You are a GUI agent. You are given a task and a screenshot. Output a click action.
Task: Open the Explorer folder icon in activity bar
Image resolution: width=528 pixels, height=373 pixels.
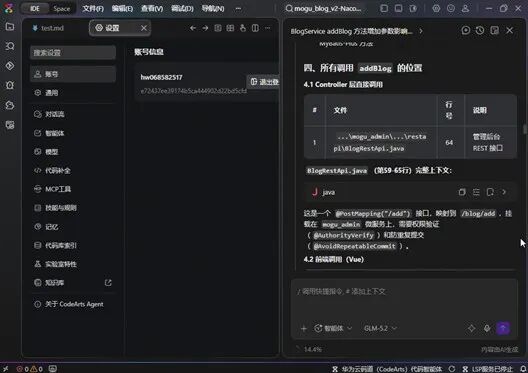point(10,27)
